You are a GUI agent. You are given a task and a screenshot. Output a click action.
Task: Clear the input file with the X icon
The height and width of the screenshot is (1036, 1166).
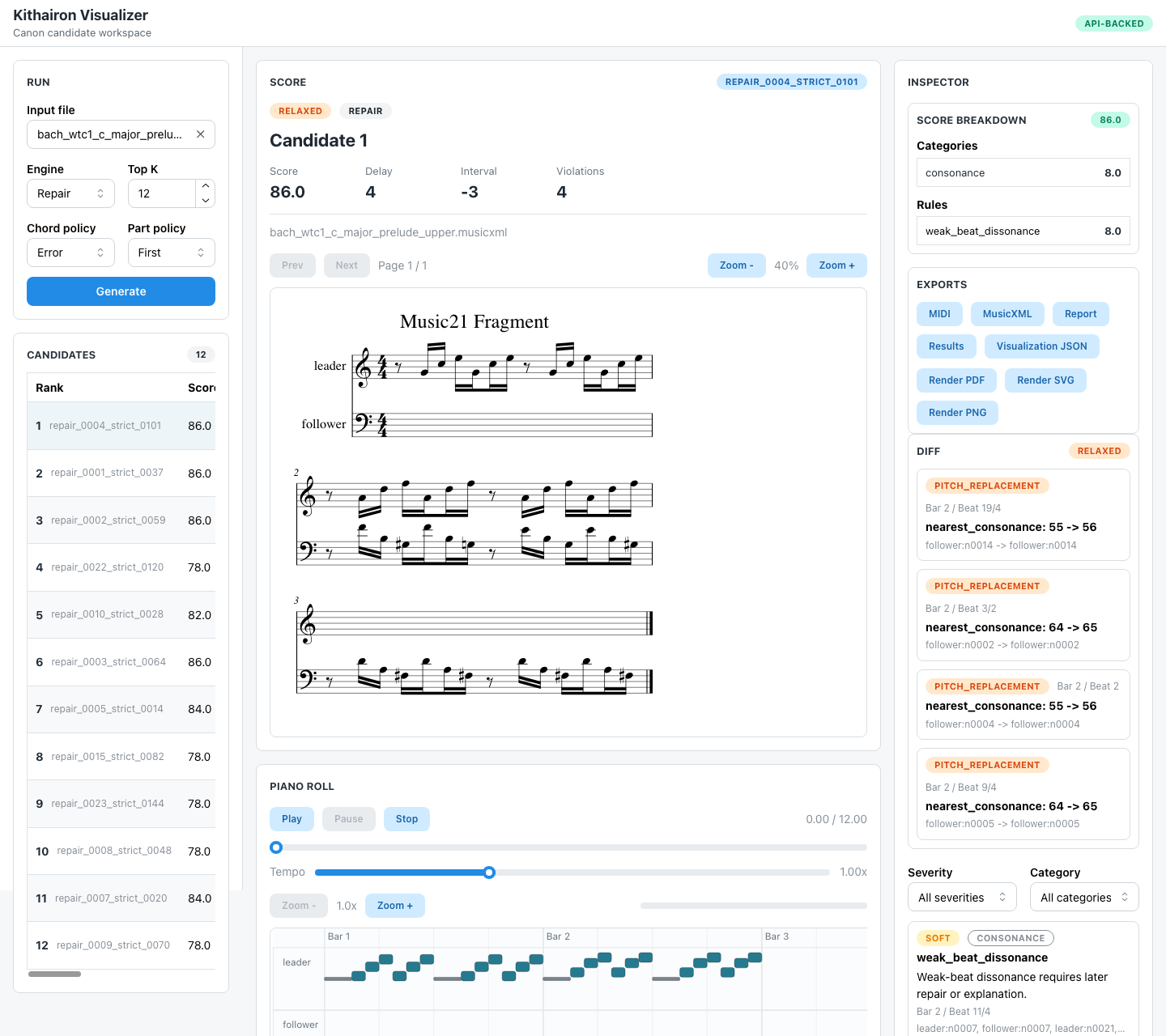pos(200,134)
